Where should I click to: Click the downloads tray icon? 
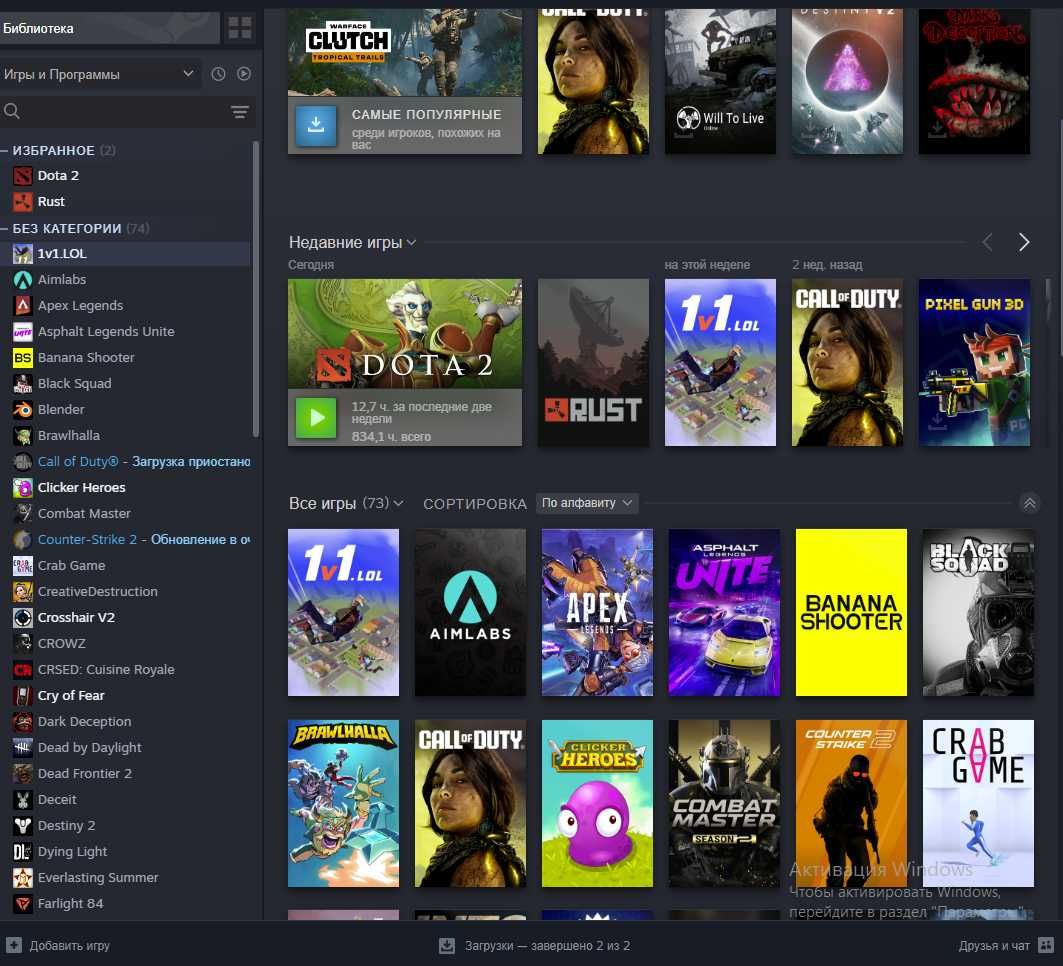[447, 946]
